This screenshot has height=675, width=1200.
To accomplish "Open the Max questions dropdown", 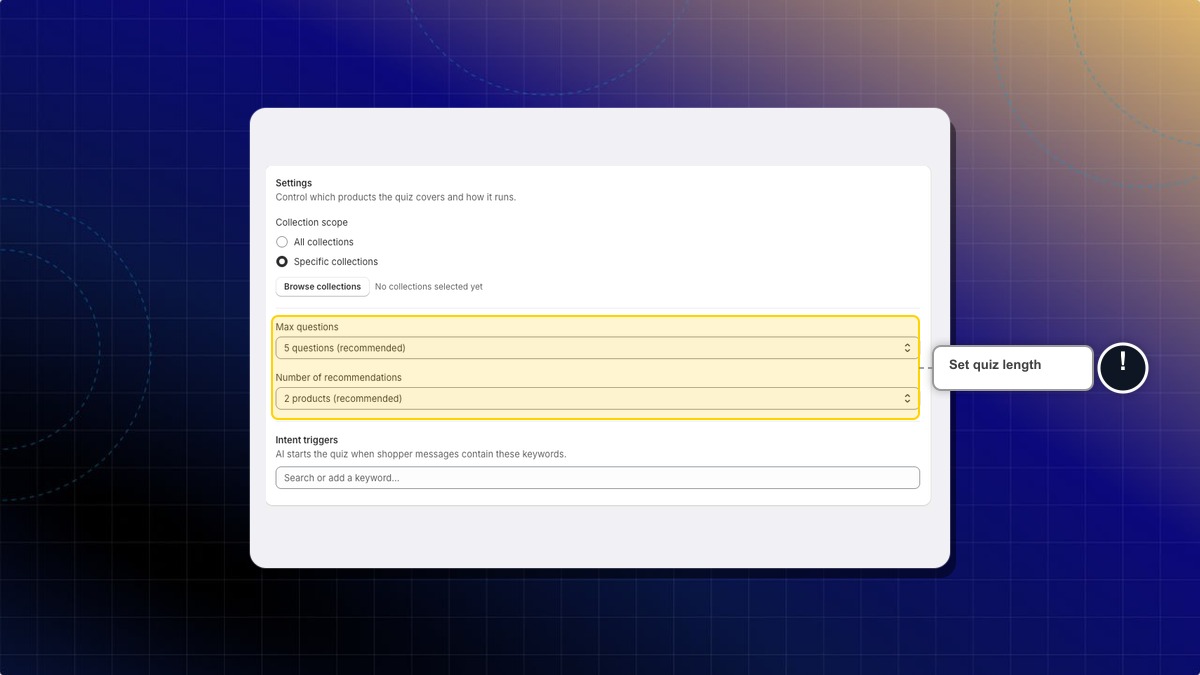I will tap(597, 348).
